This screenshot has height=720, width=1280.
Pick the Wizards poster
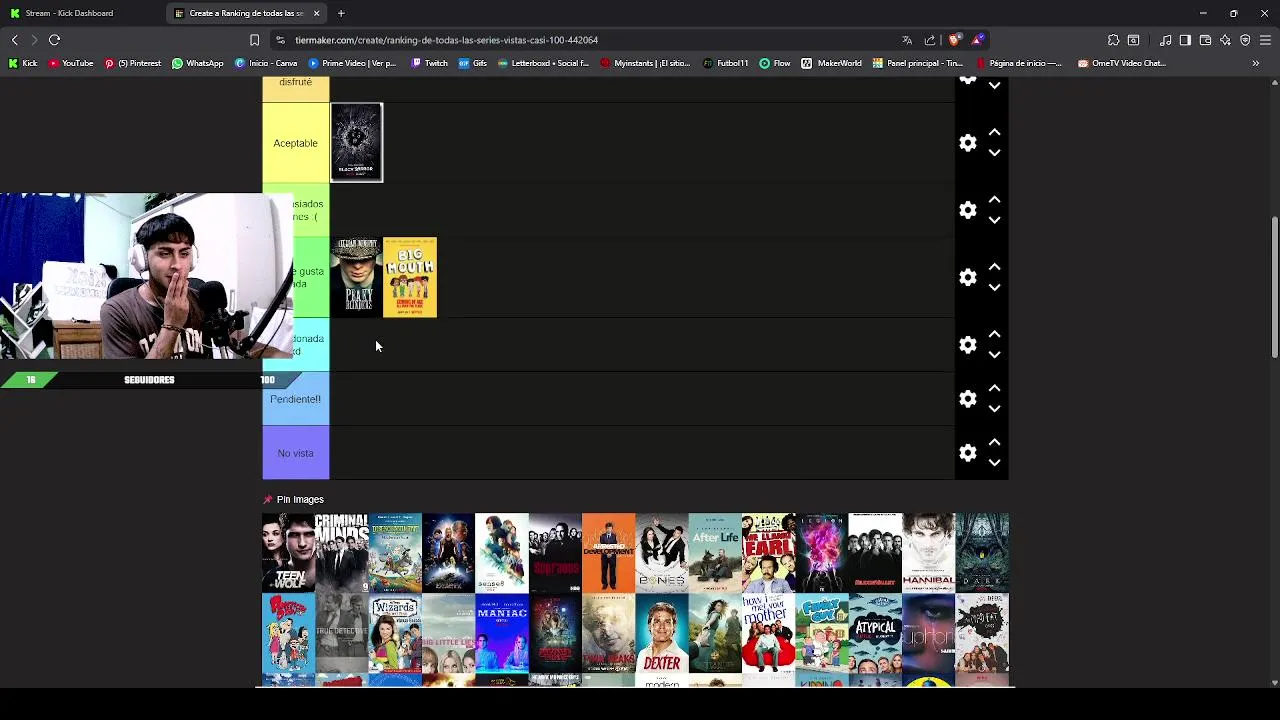[x=395, y=635]
